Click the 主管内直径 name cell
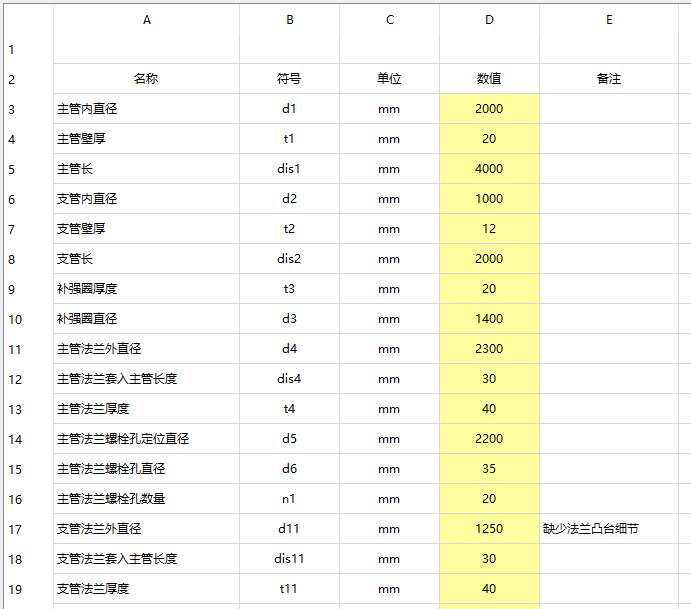 pyautogui.click(x=146, y=109)
